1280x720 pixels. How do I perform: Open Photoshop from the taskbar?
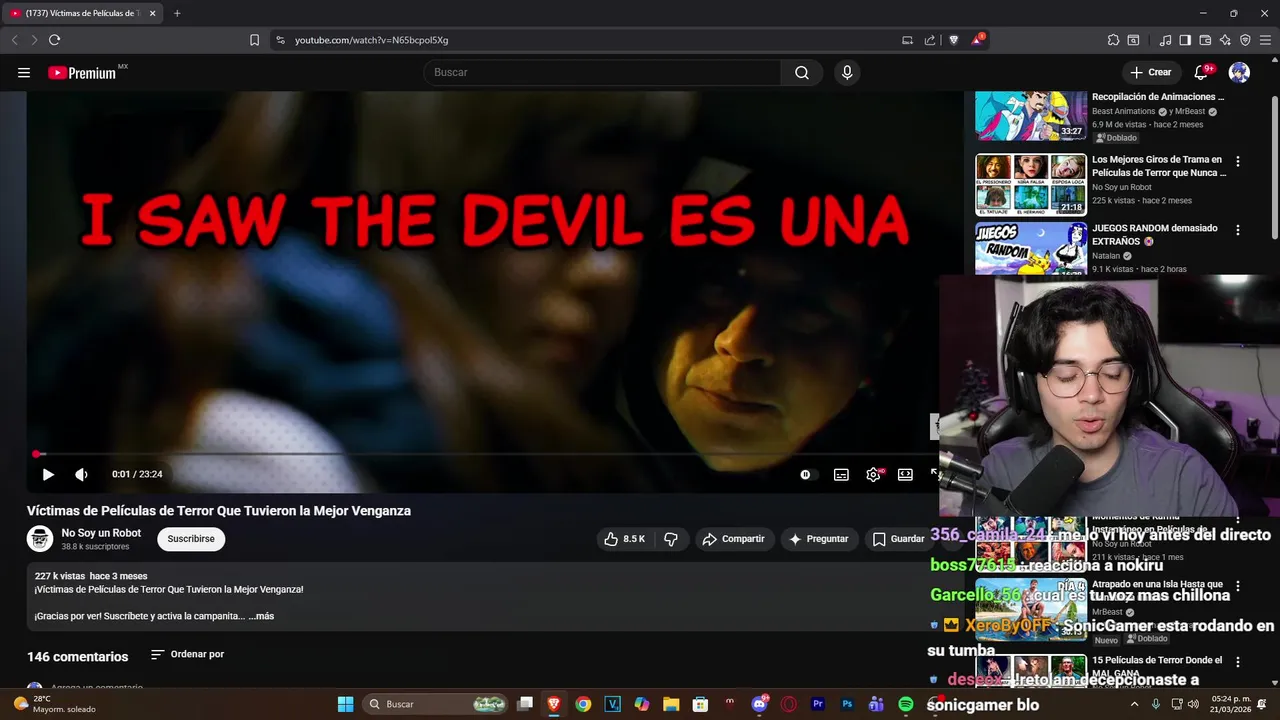[847, 704]
